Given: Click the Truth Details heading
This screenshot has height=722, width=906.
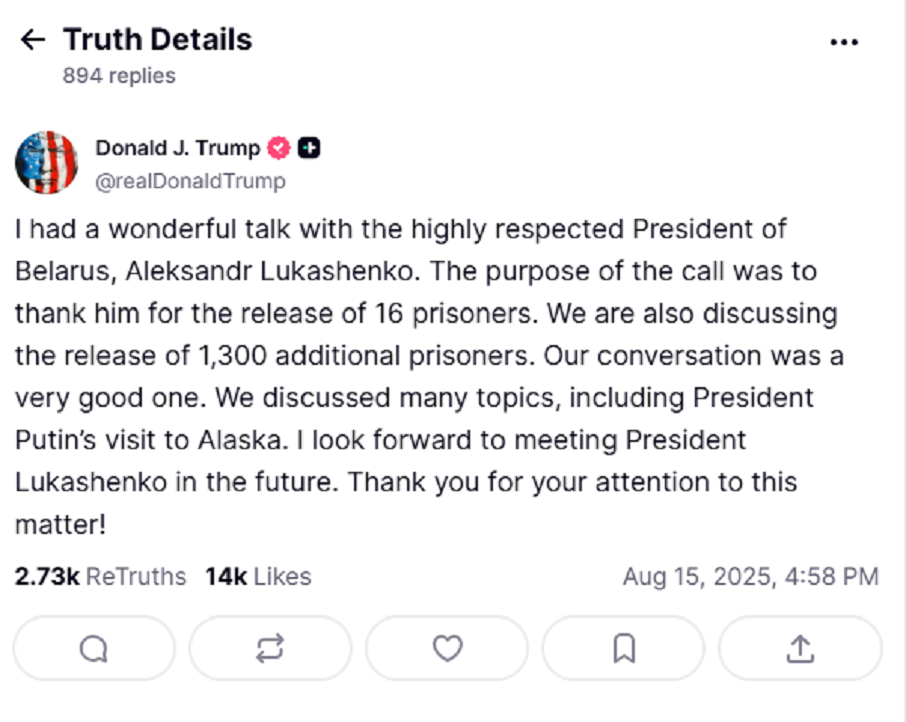Looking at the screenshot, I should (157, 40).
